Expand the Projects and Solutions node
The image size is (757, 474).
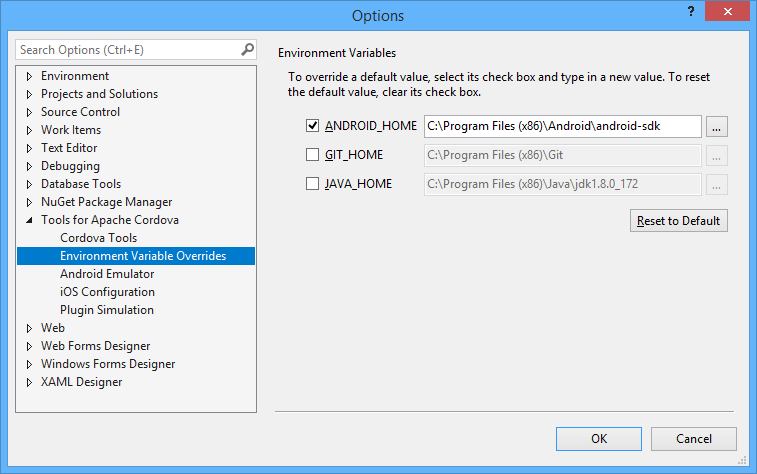[x=29, y=94]
